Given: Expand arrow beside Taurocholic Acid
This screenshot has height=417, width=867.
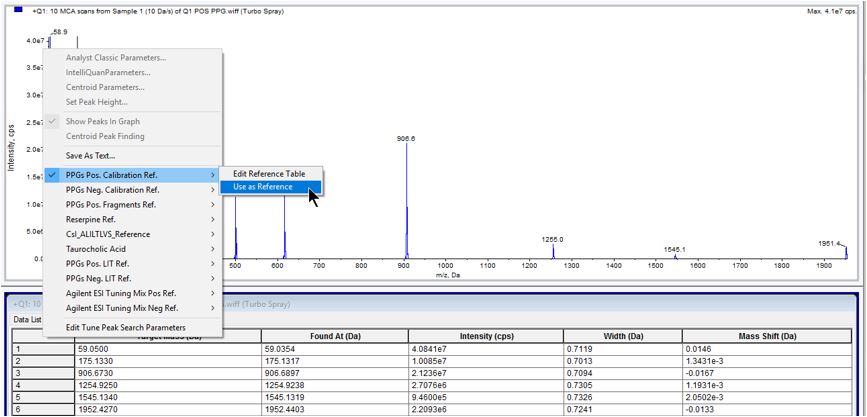Looking at the screenshot, I should click(213, 249).
